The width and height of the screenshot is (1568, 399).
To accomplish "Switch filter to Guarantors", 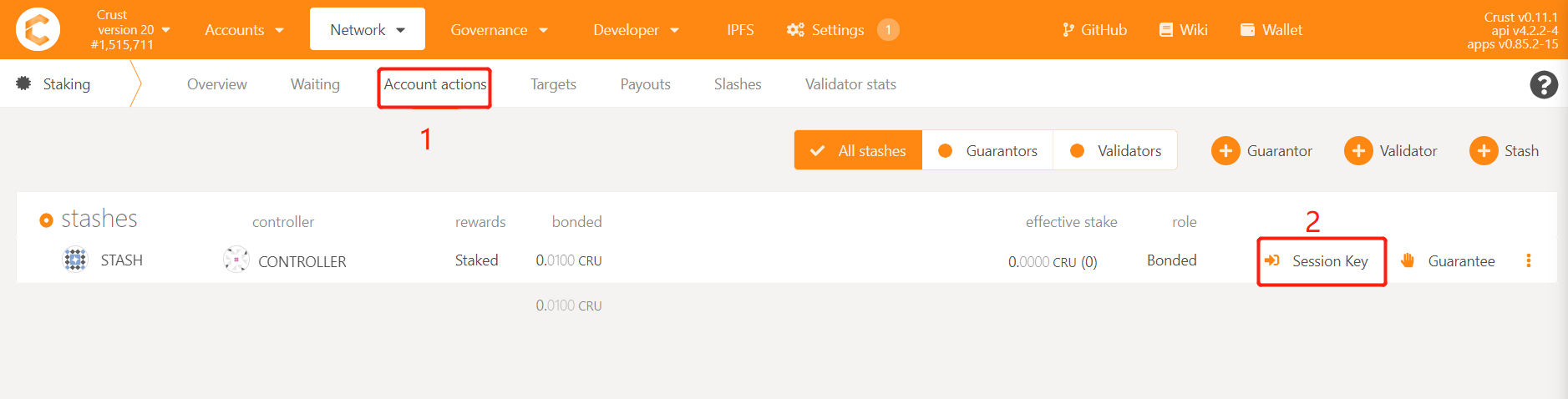I will [987, 150].
